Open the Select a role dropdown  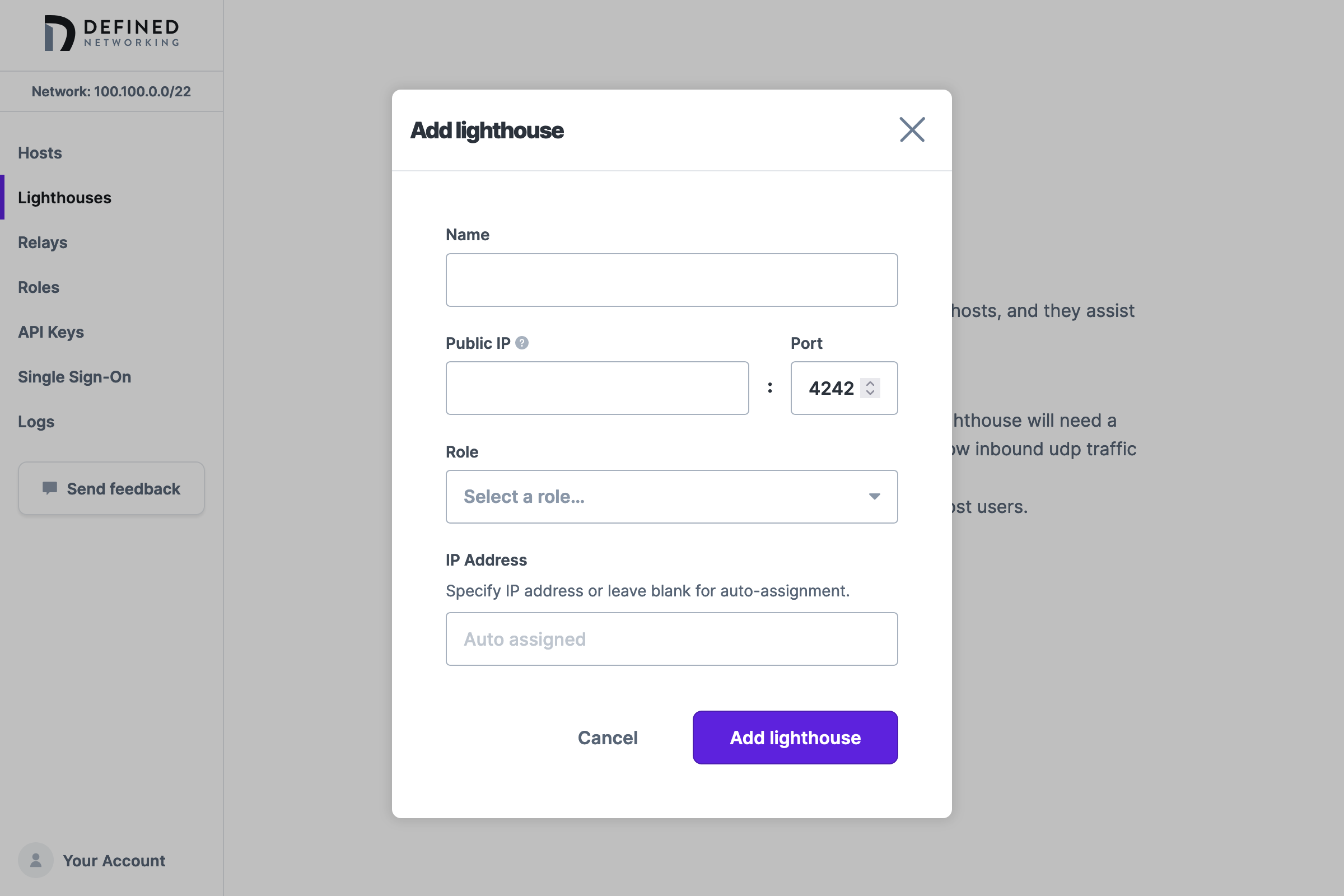click(657, 497)
